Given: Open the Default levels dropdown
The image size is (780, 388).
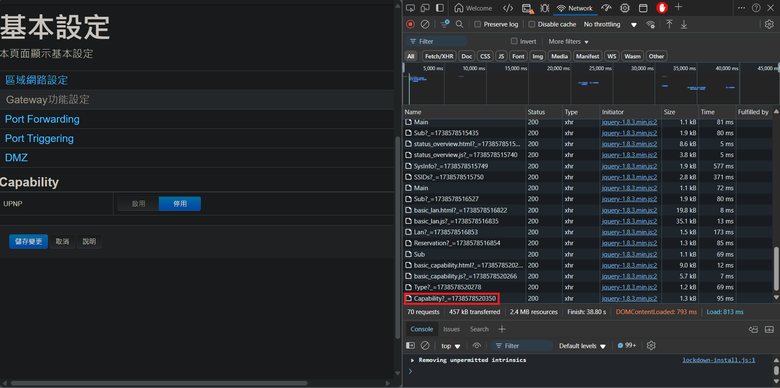Looking at the screenshot, I should tap(583, 346).
